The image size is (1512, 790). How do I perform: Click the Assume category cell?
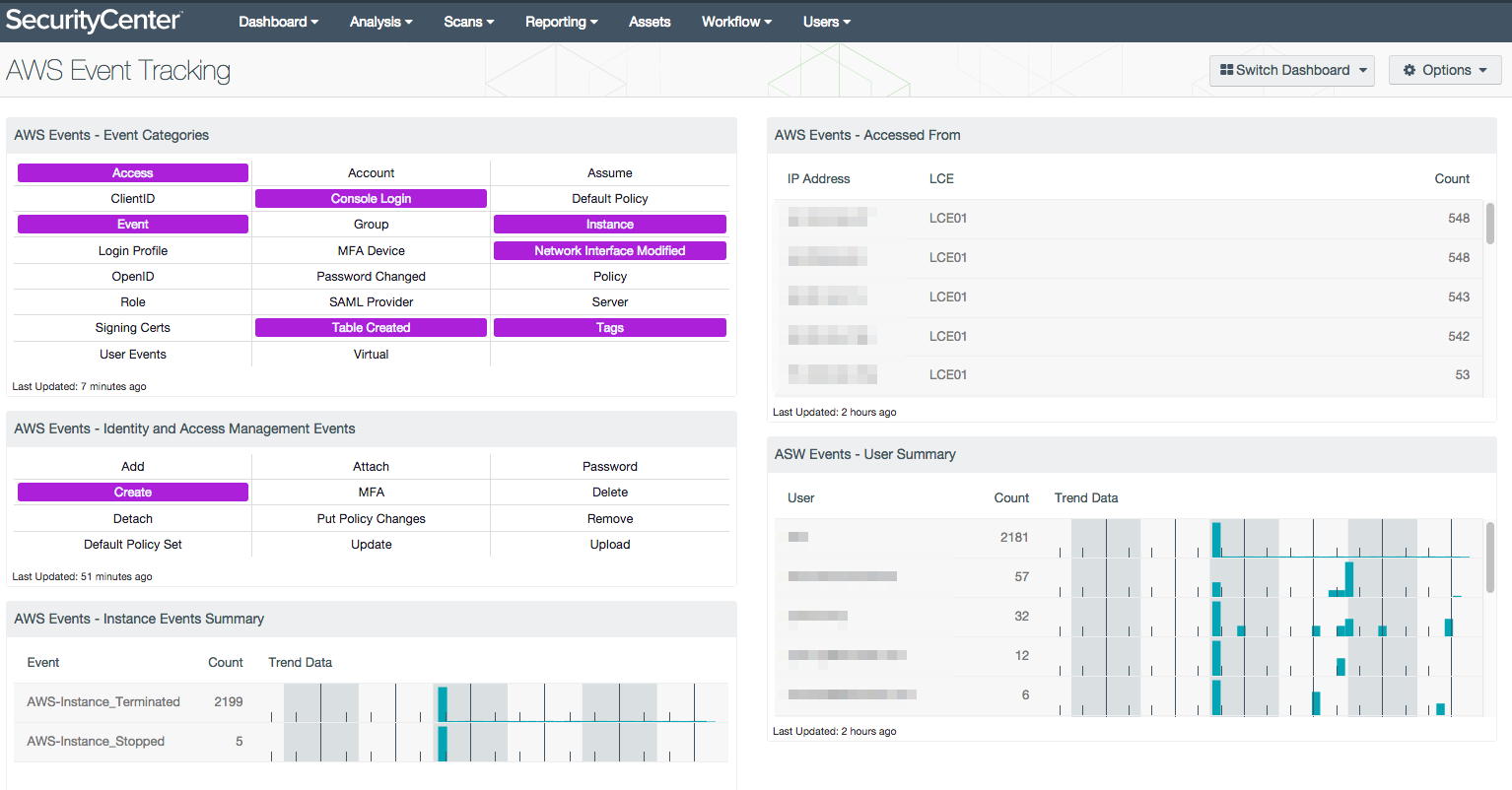(610, 173)
